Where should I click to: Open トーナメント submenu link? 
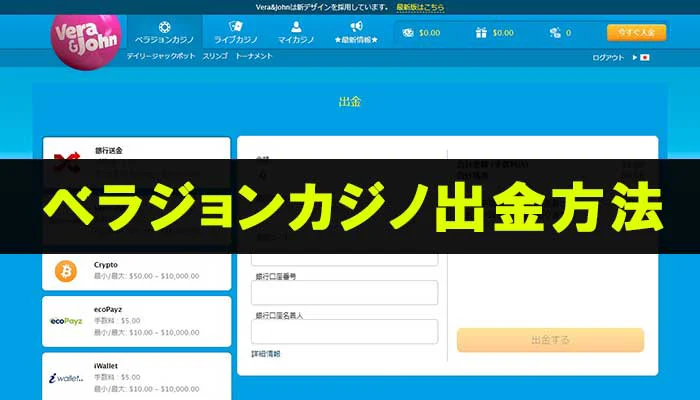(x=254, y=57)
